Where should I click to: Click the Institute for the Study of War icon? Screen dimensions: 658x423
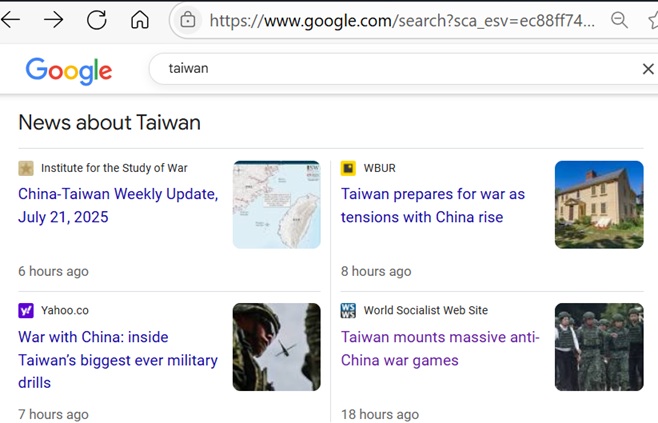coord(26,168)
